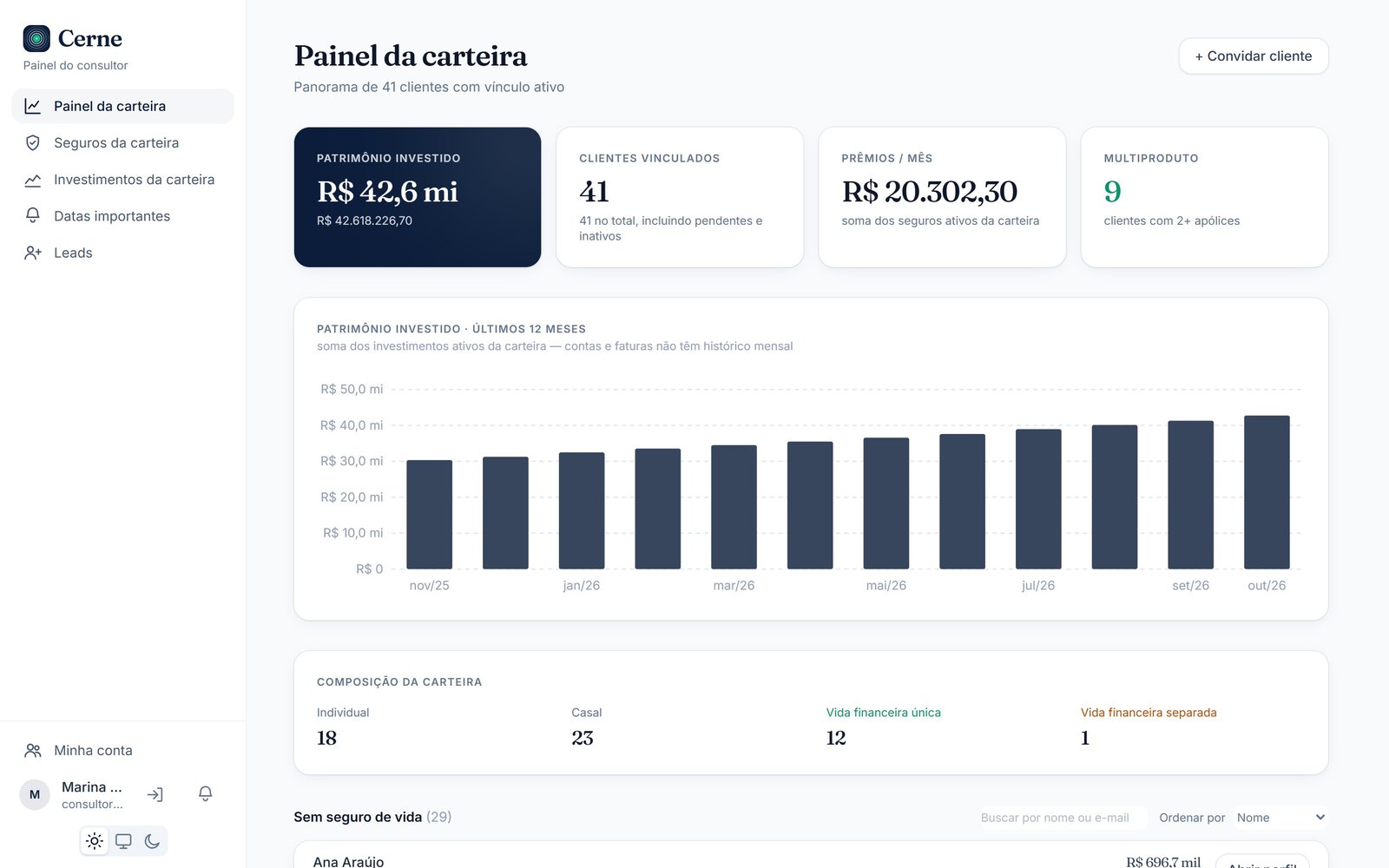Screen dimensions: 1389x868
Task: Click Vida financeira única label
Action: 884,713
